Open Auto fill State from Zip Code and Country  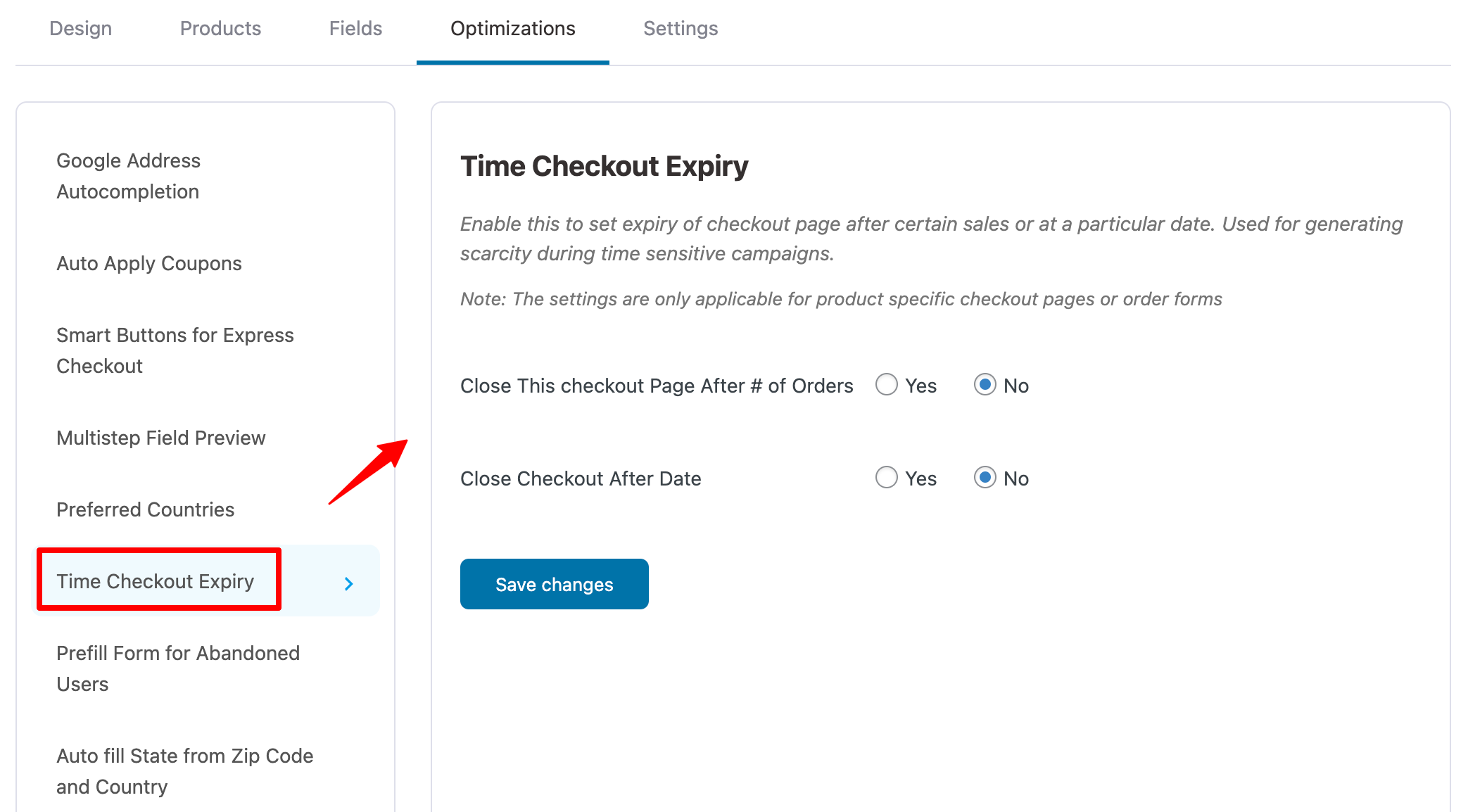click(184, 770)
